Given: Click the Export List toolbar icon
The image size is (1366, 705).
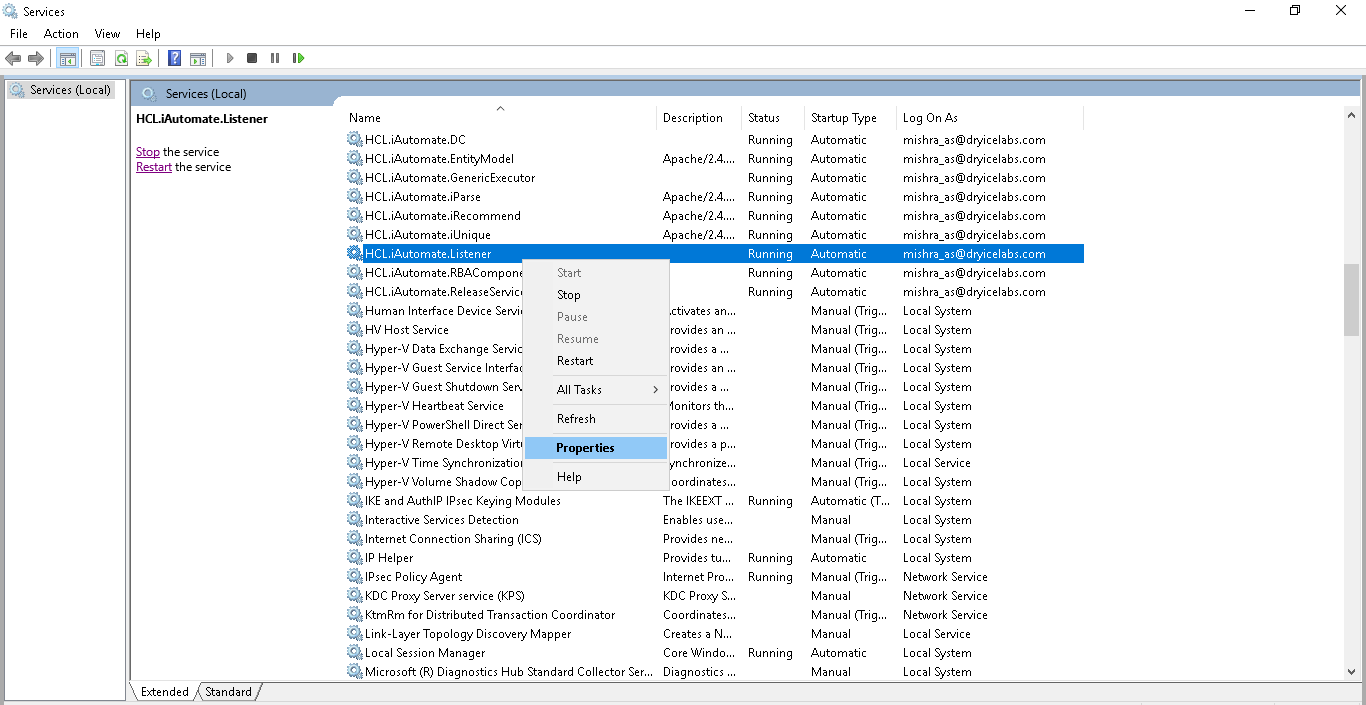Looking at the screenshot, I should tap(144, 59).
